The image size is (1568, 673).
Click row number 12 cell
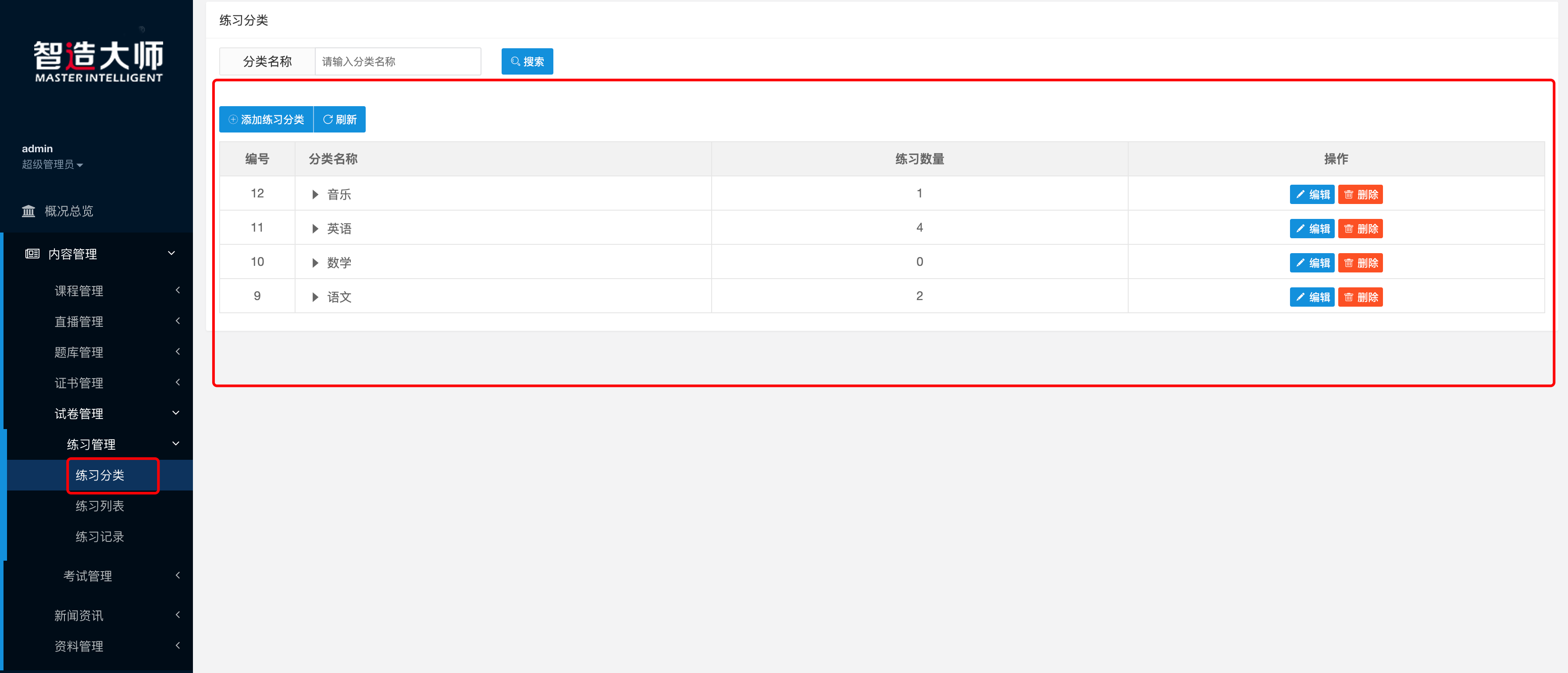click(x=257, y=193)
